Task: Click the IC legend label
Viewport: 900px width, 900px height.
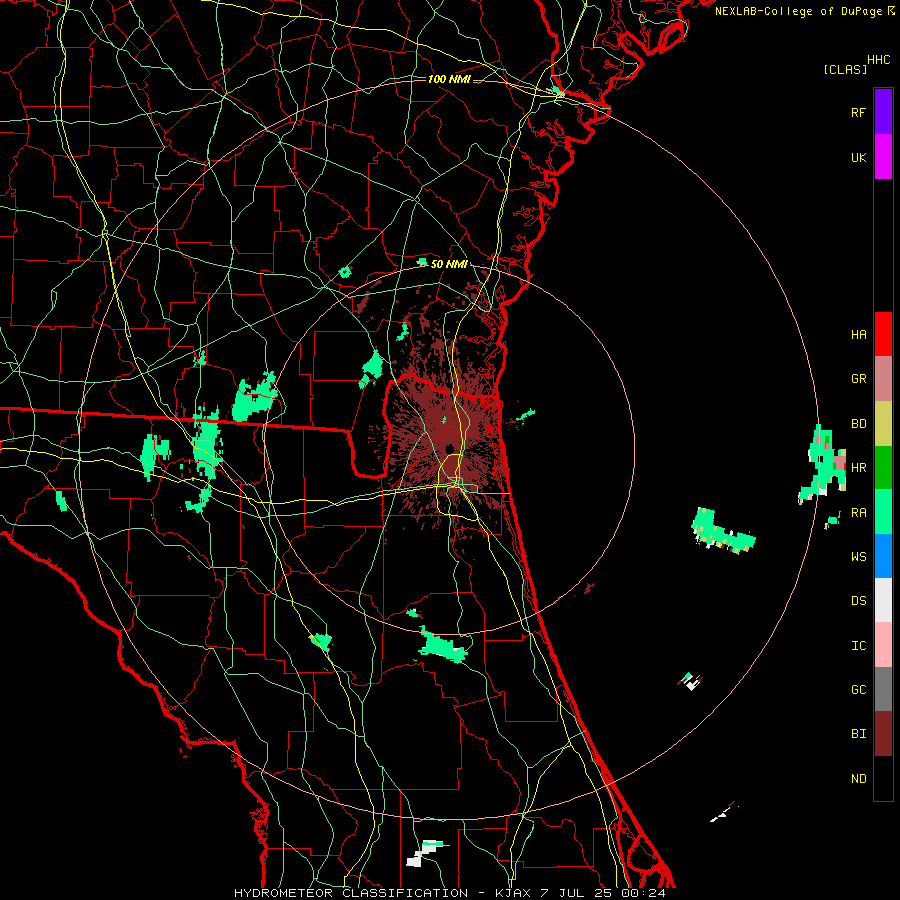Action: pyautogui.click(x=858, y=646)
